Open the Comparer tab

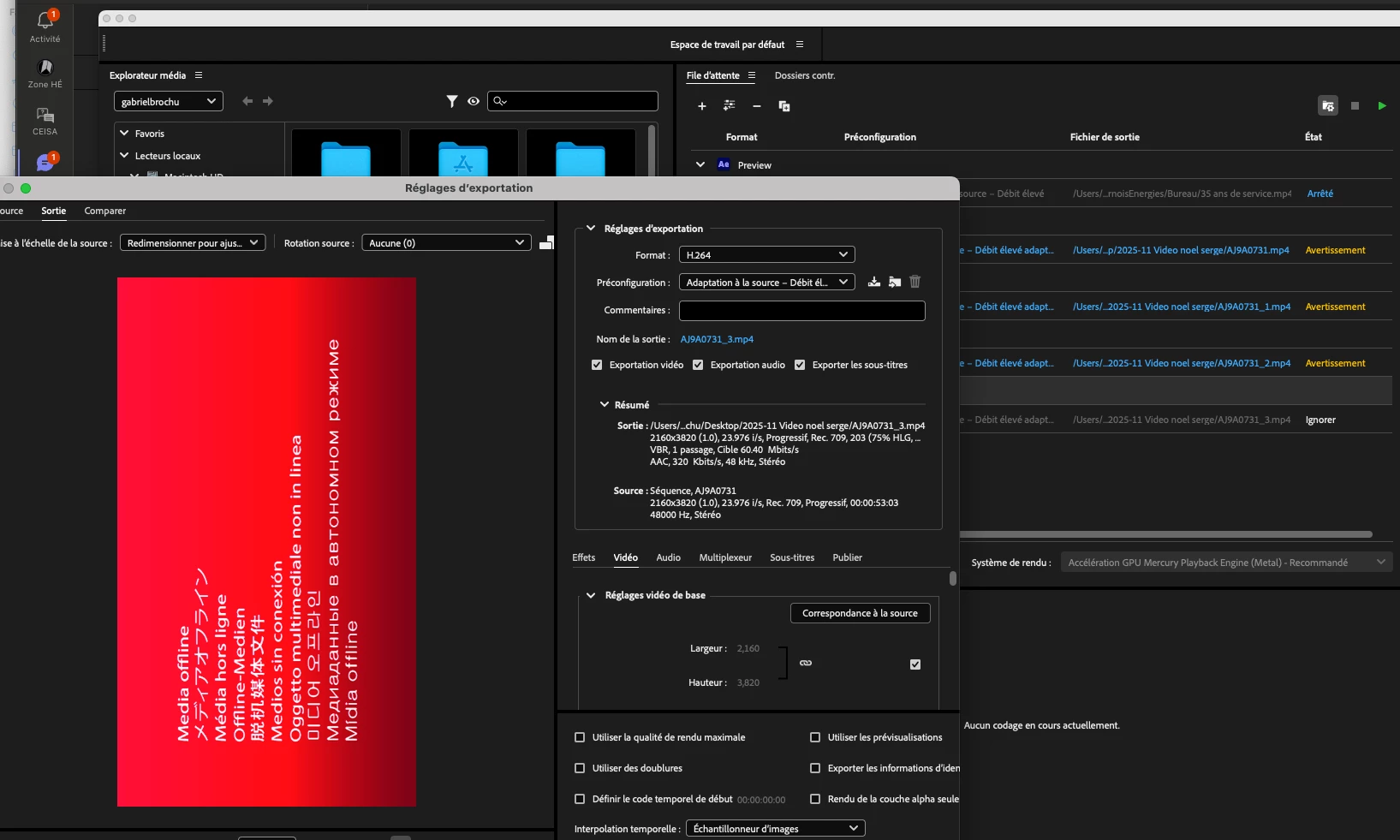tap(105, 211)
